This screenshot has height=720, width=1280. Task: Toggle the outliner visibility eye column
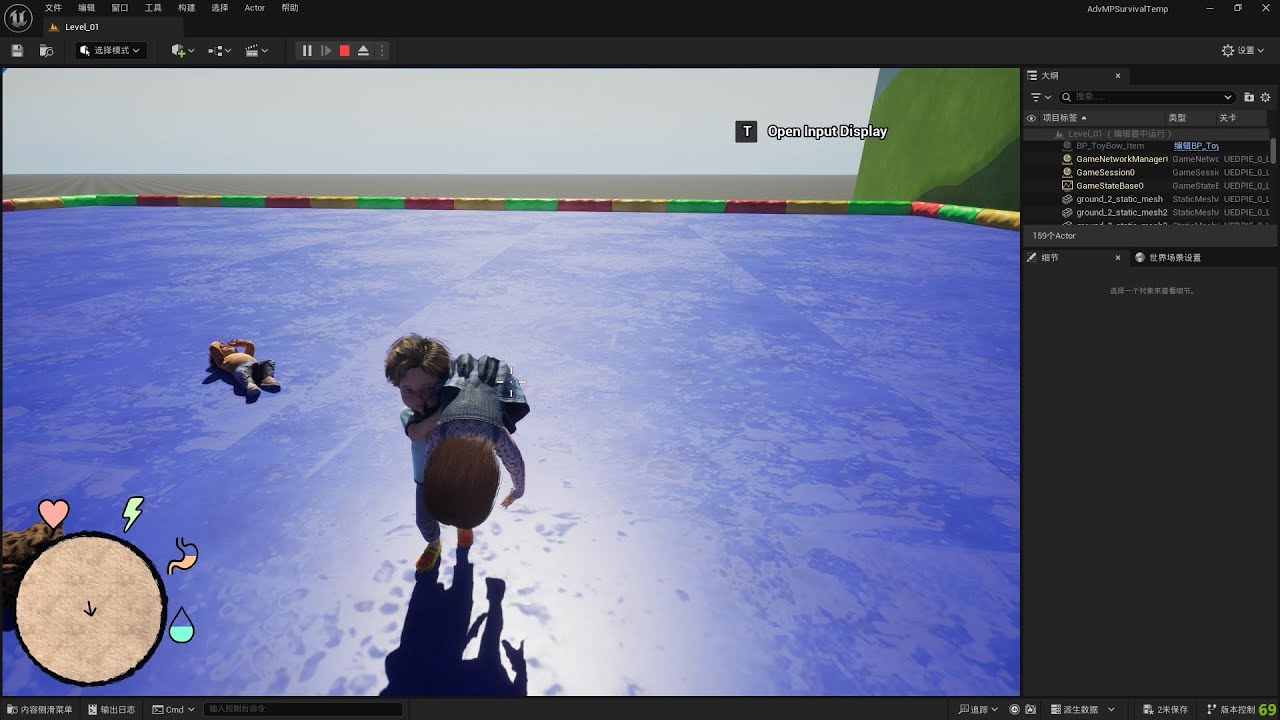(1032, 118)
